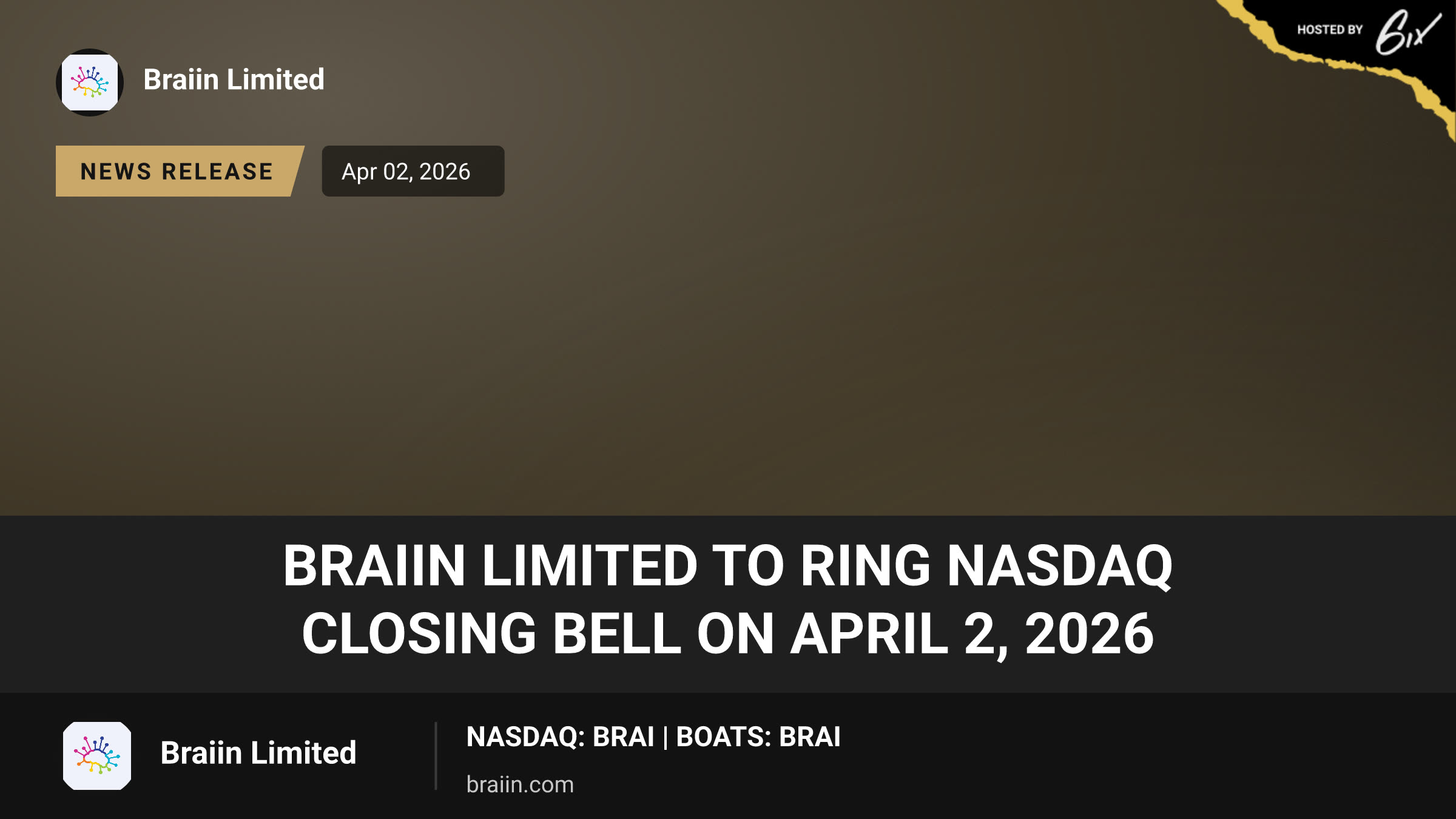1456x819 pixels.
Task: Click the Braiin logo in header circle
Action: [90, 82]
